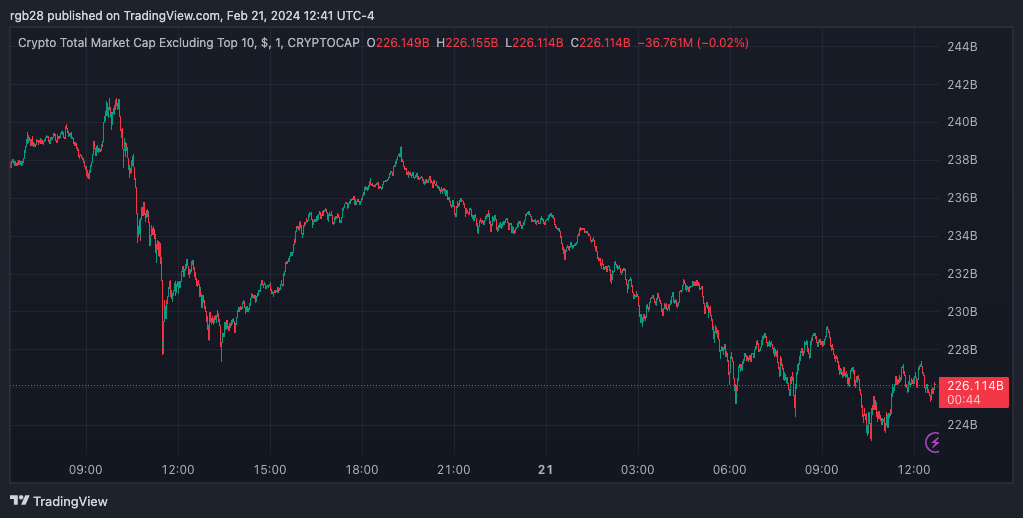Click the High value H226.155B

click(466, 43)
